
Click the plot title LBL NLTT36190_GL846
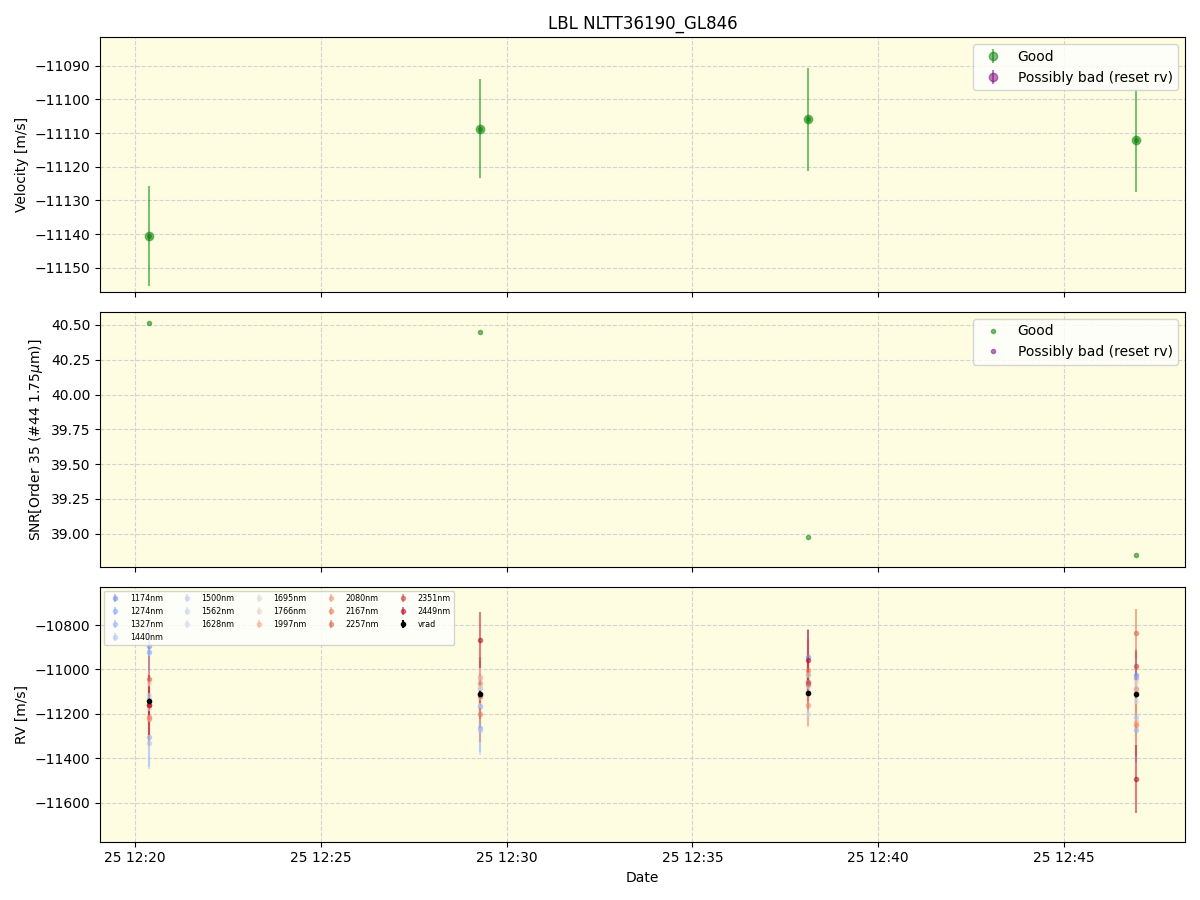click(642, 23)
